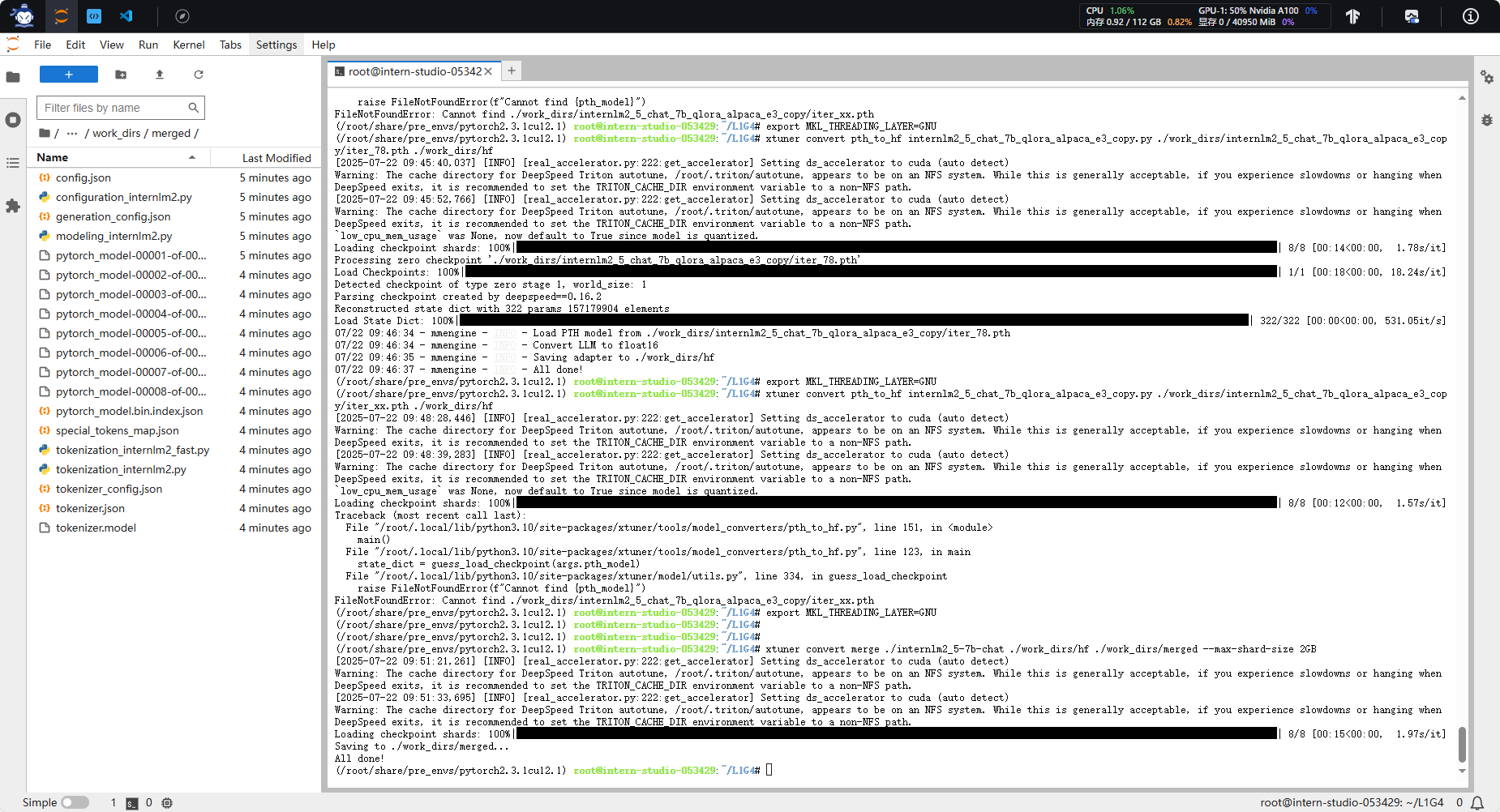Close the root@intern-studio terminal tab
1500x812 pixels.
click(x=488, y=71)
